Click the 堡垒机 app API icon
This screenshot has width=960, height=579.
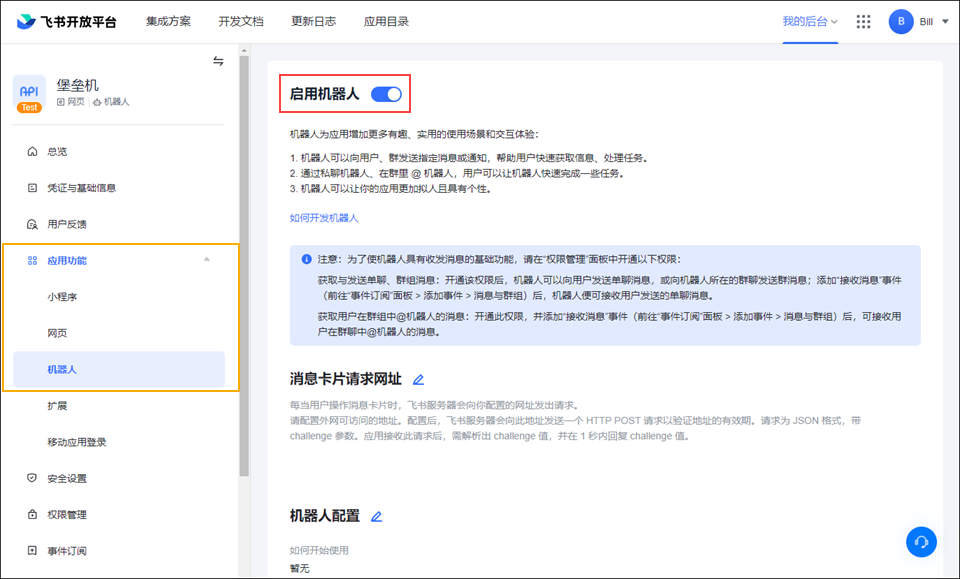click(29, 92)
